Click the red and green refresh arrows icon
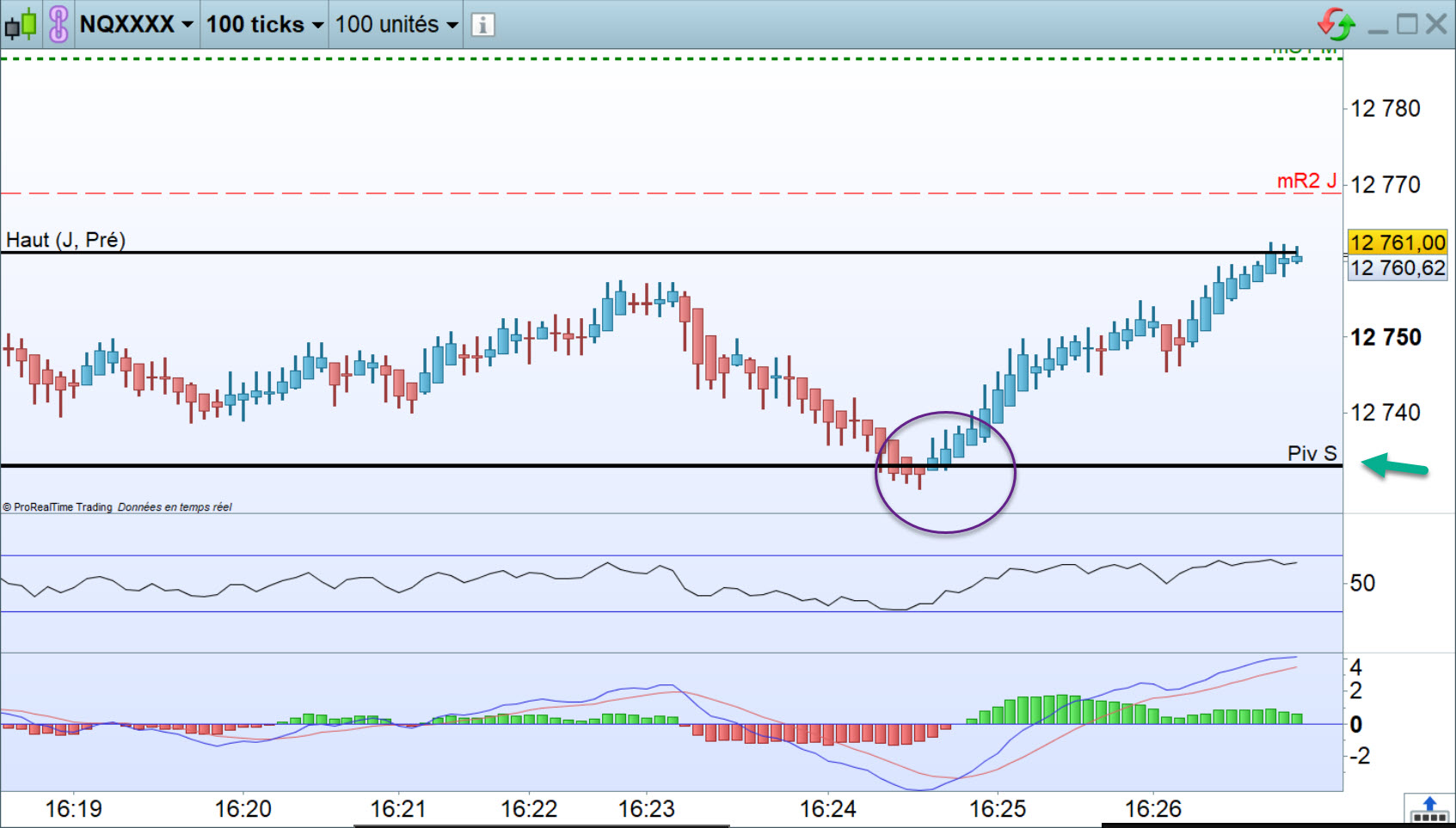The image size is (1456, 828). coord(1336,24)
